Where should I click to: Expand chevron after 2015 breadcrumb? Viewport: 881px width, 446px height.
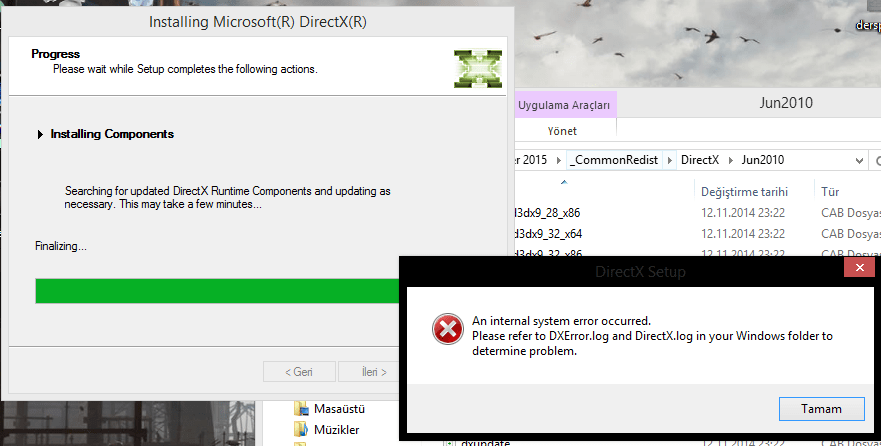pyautogui.click(x=558, y=161)
